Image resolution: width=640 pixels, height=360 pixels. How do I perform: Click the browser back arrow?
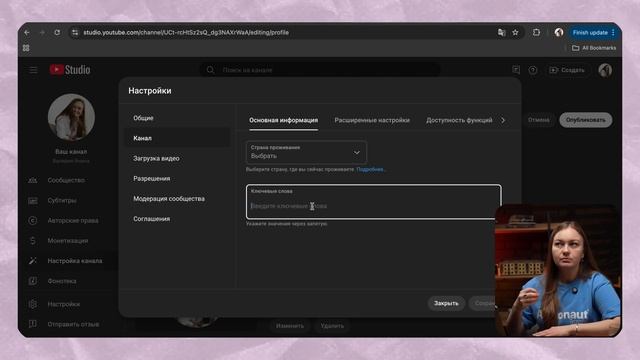point(27,32)
